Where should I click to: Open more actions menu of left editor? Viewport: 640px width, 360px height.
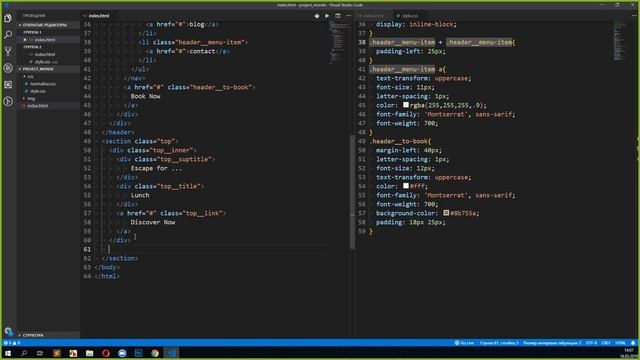tap(349, 16)
